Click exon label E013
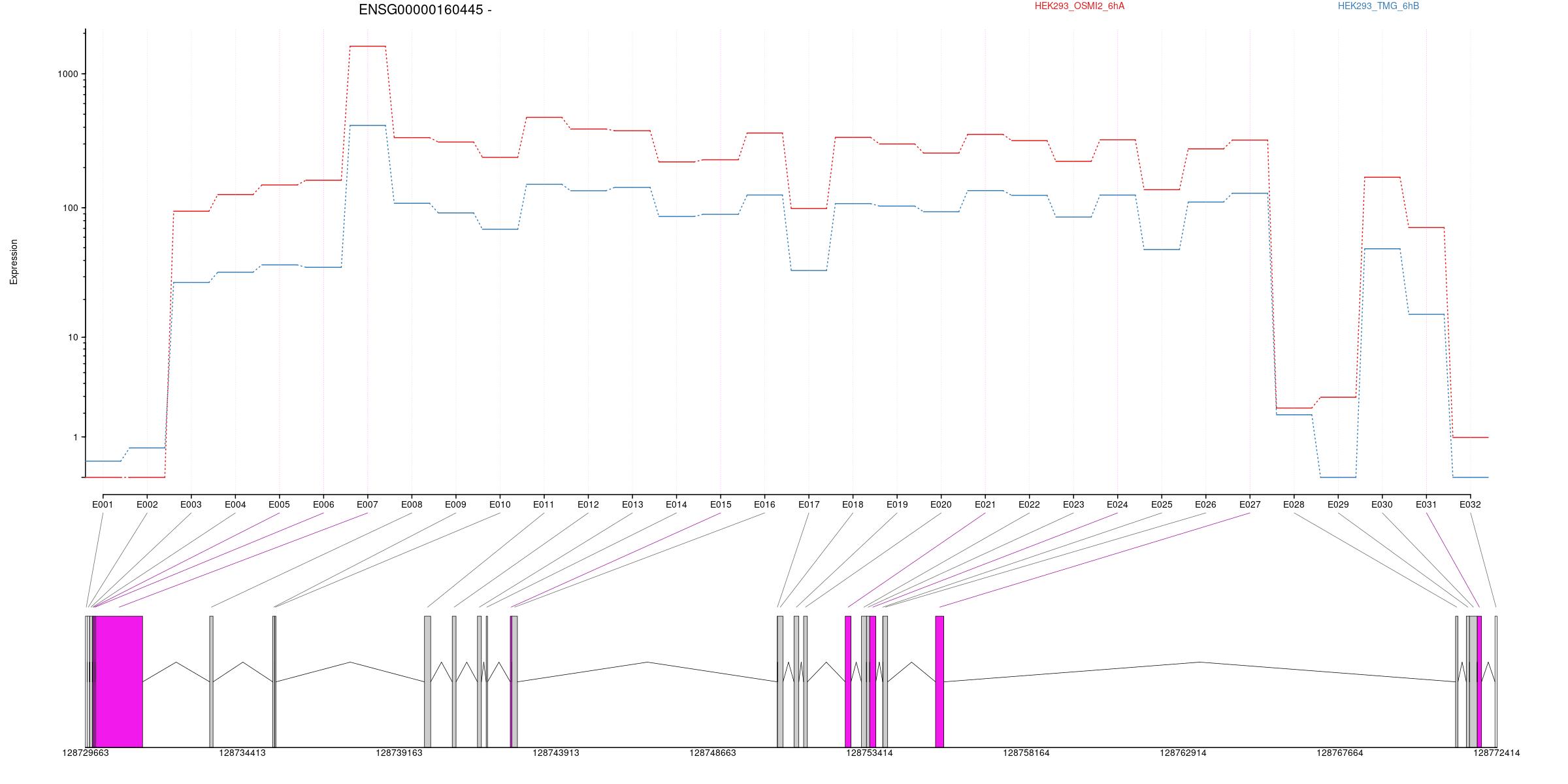Image resolution: width=1568 pixels, height=784 pixels. (632, 504)
